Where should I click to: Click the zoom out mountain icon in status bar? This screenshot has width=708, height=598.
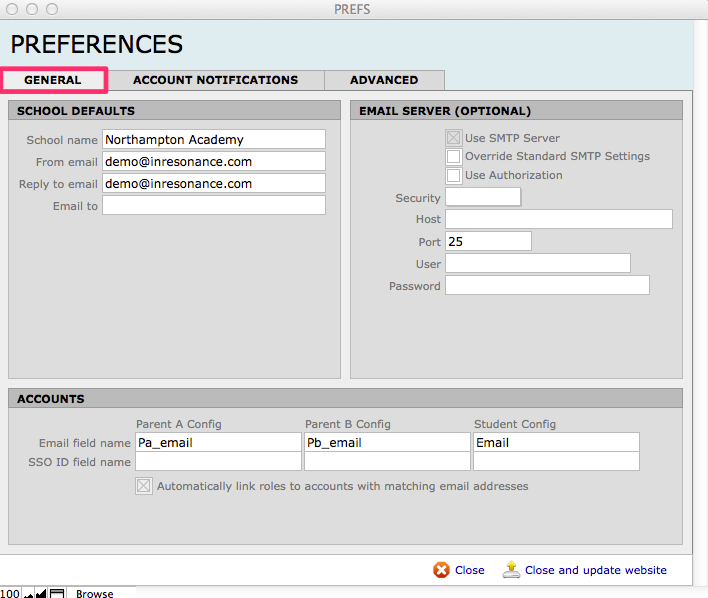[x=28, y=593]
